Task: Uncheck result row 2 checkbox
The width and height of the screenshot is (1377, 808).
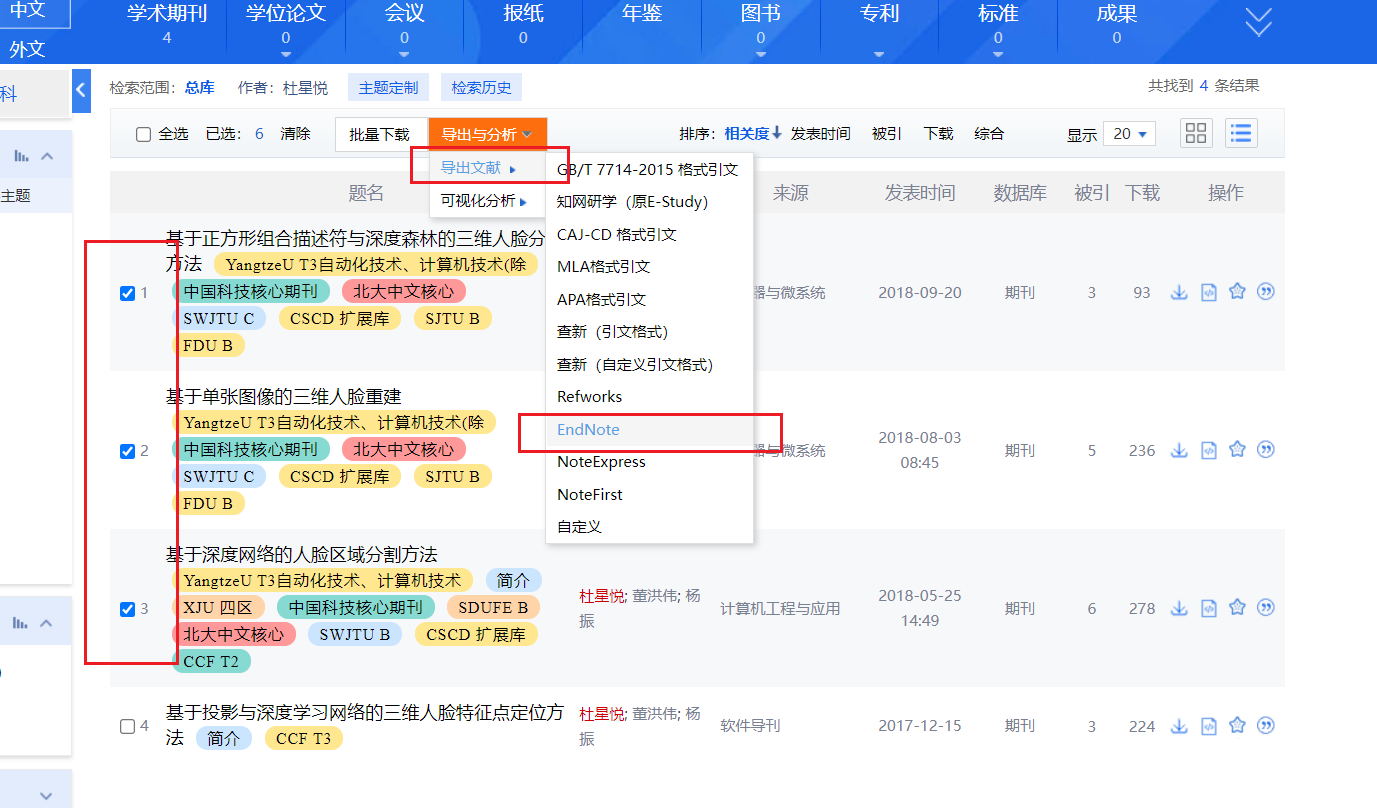Action: coord(127,451)
